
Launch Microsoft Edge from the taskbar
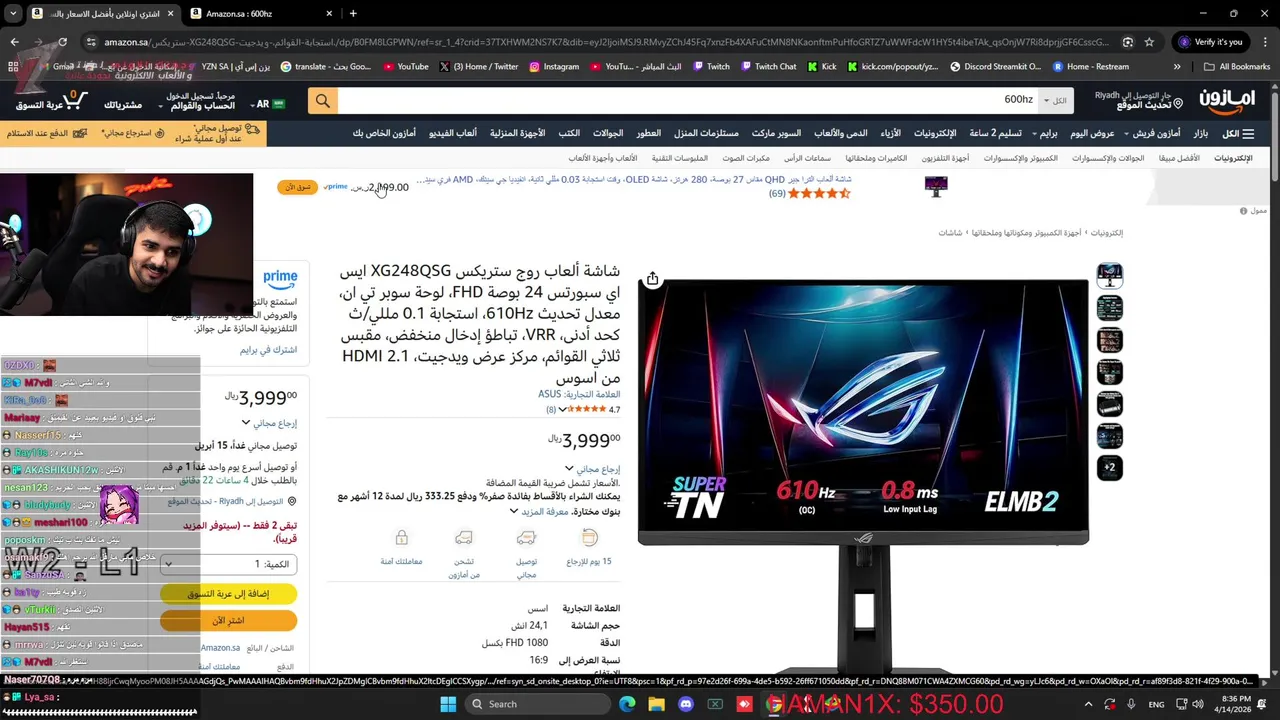(627, 704)
